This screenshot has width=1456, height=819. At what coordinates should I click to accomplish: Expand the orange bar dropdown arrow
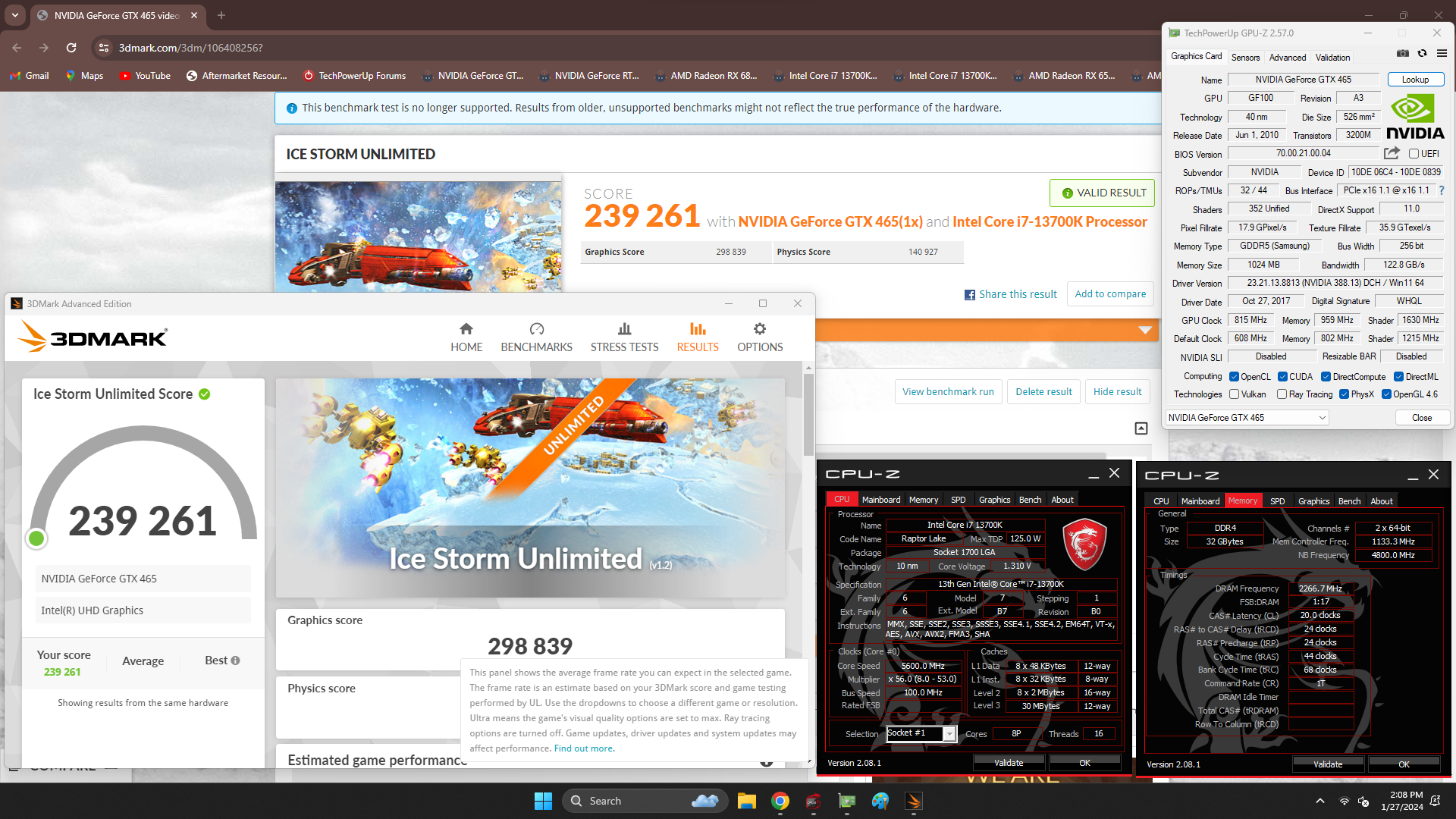[1145, 330]
